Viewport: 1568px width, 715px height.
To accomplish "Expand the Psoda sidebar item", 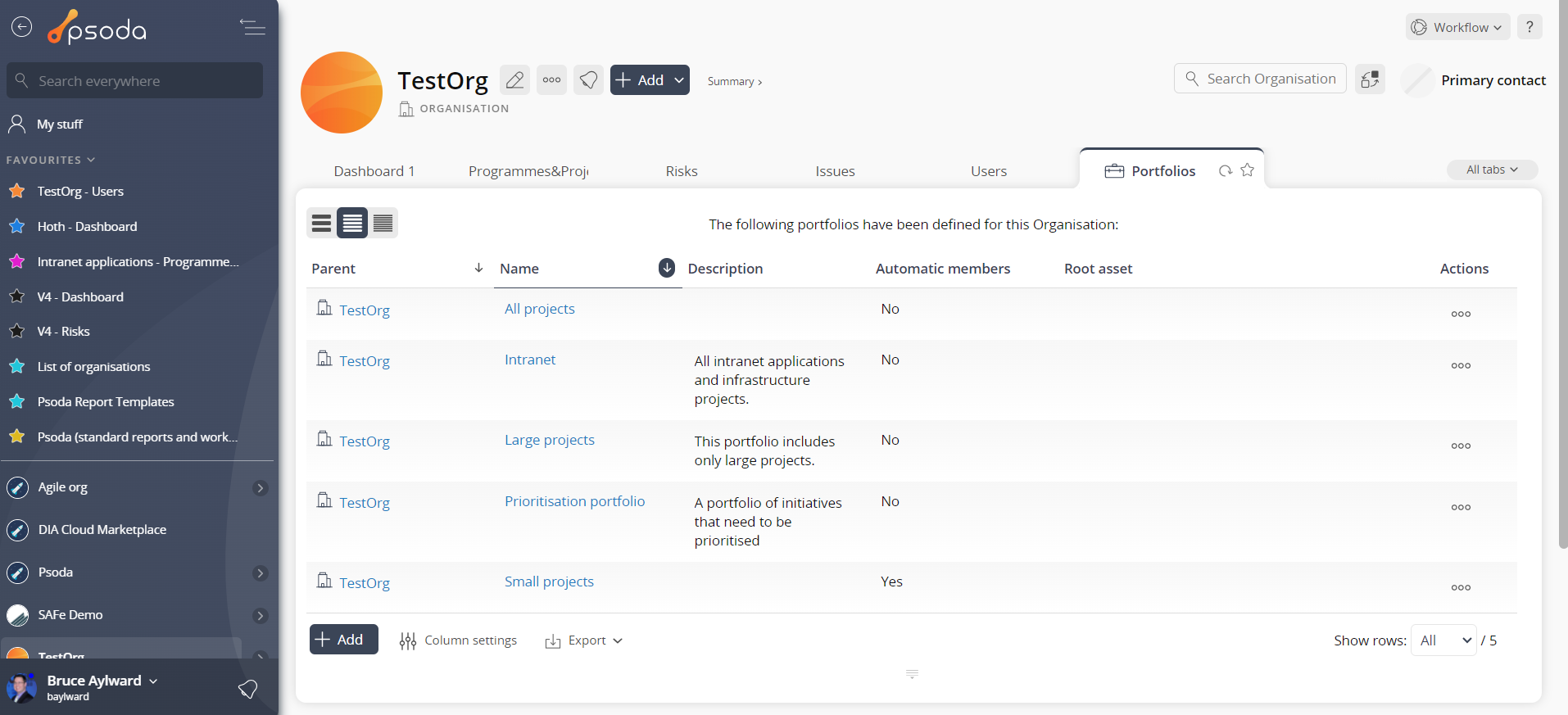I will 261,573.
